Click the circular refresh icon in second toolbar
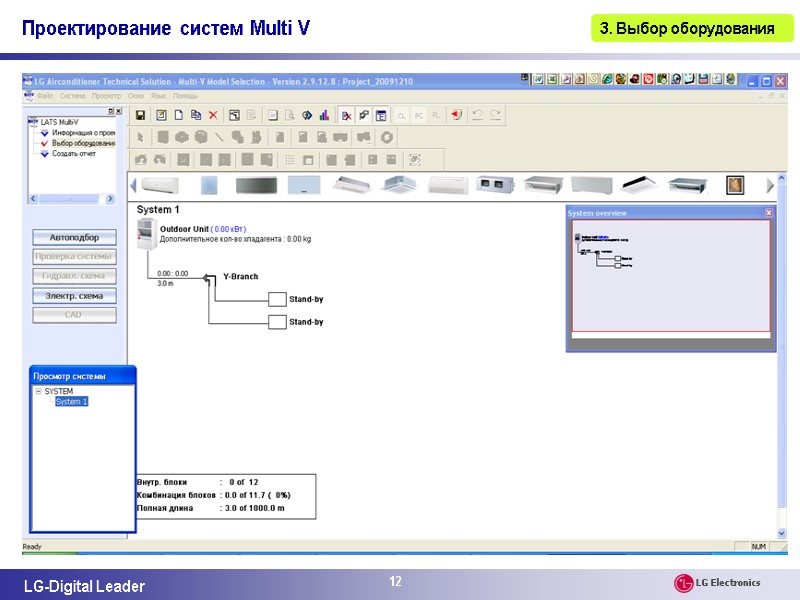This screenshot has height=600, width=800. pyautogui.click(x=387, y=137)
